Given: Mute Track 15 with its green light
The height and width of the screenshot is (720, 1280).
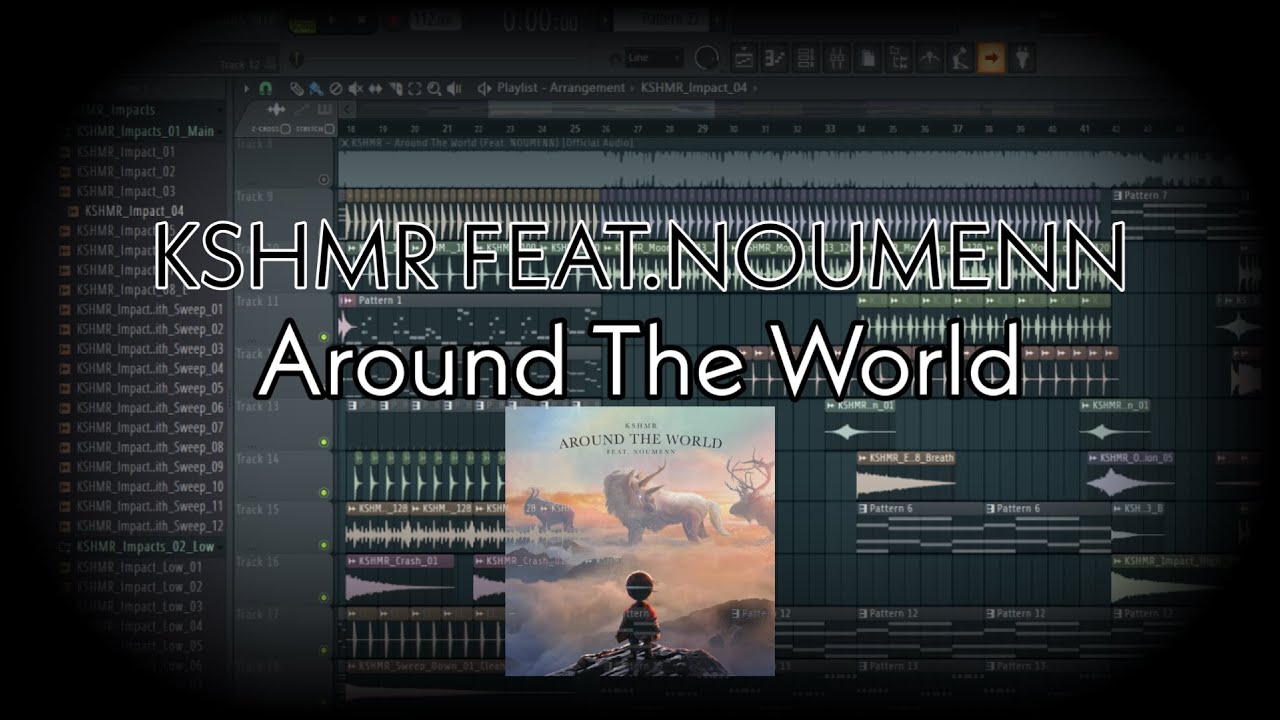Looking at the screenshot, I should (323, 545).
